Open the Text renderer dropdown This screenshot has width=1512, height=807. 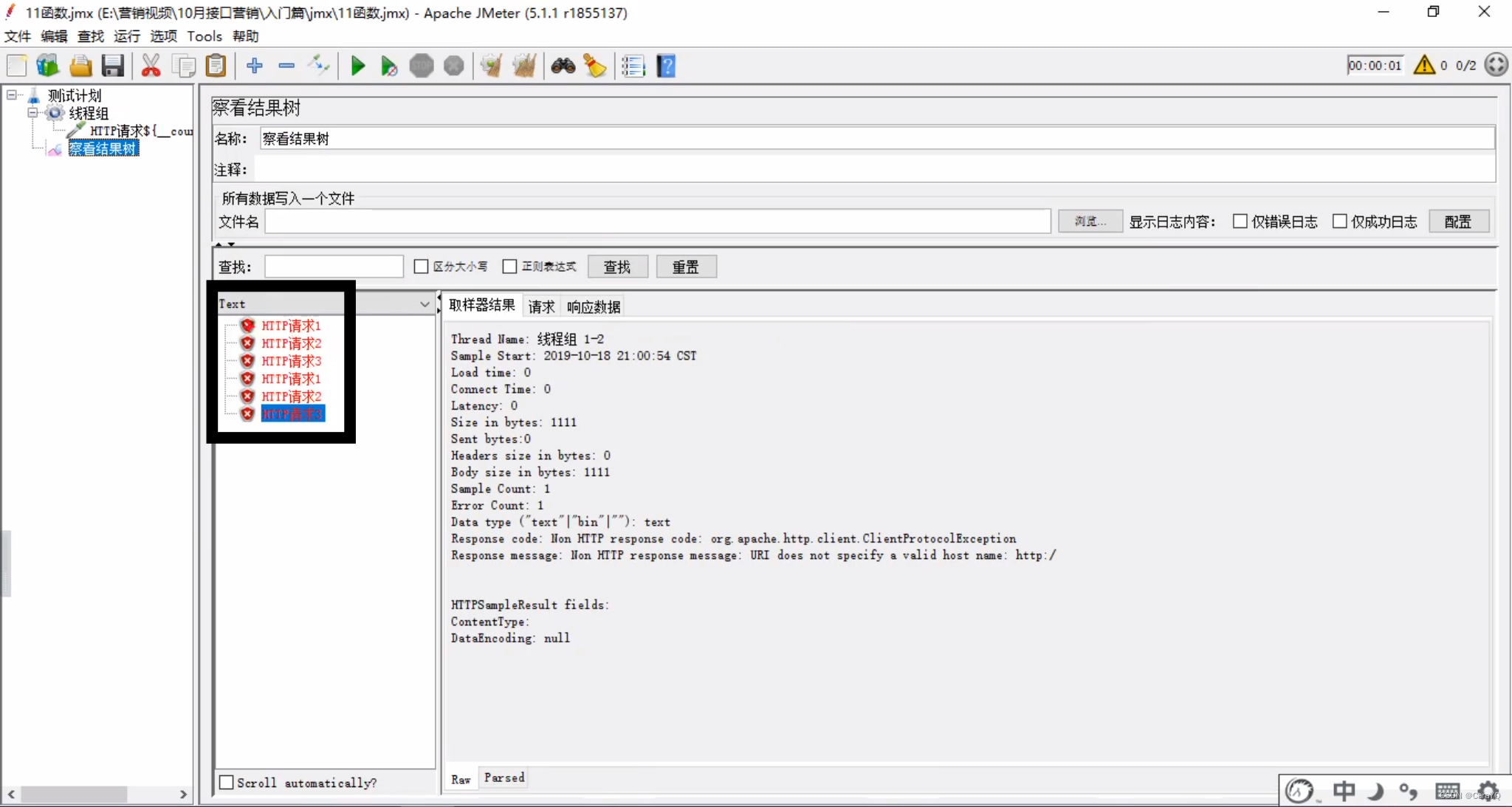pyautogui.click(x=425, y=304)
